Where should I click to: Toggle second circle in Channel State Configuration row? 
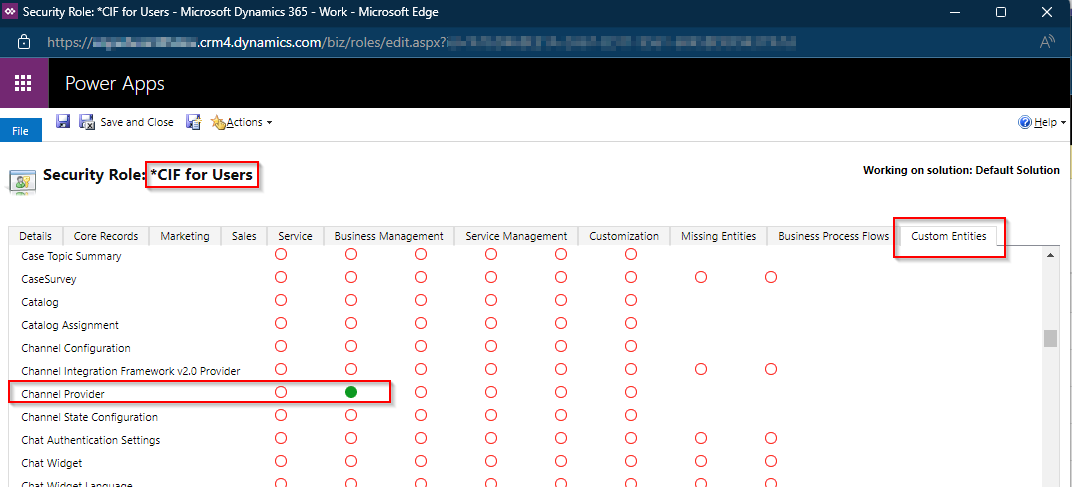click(x=351, y=414)
